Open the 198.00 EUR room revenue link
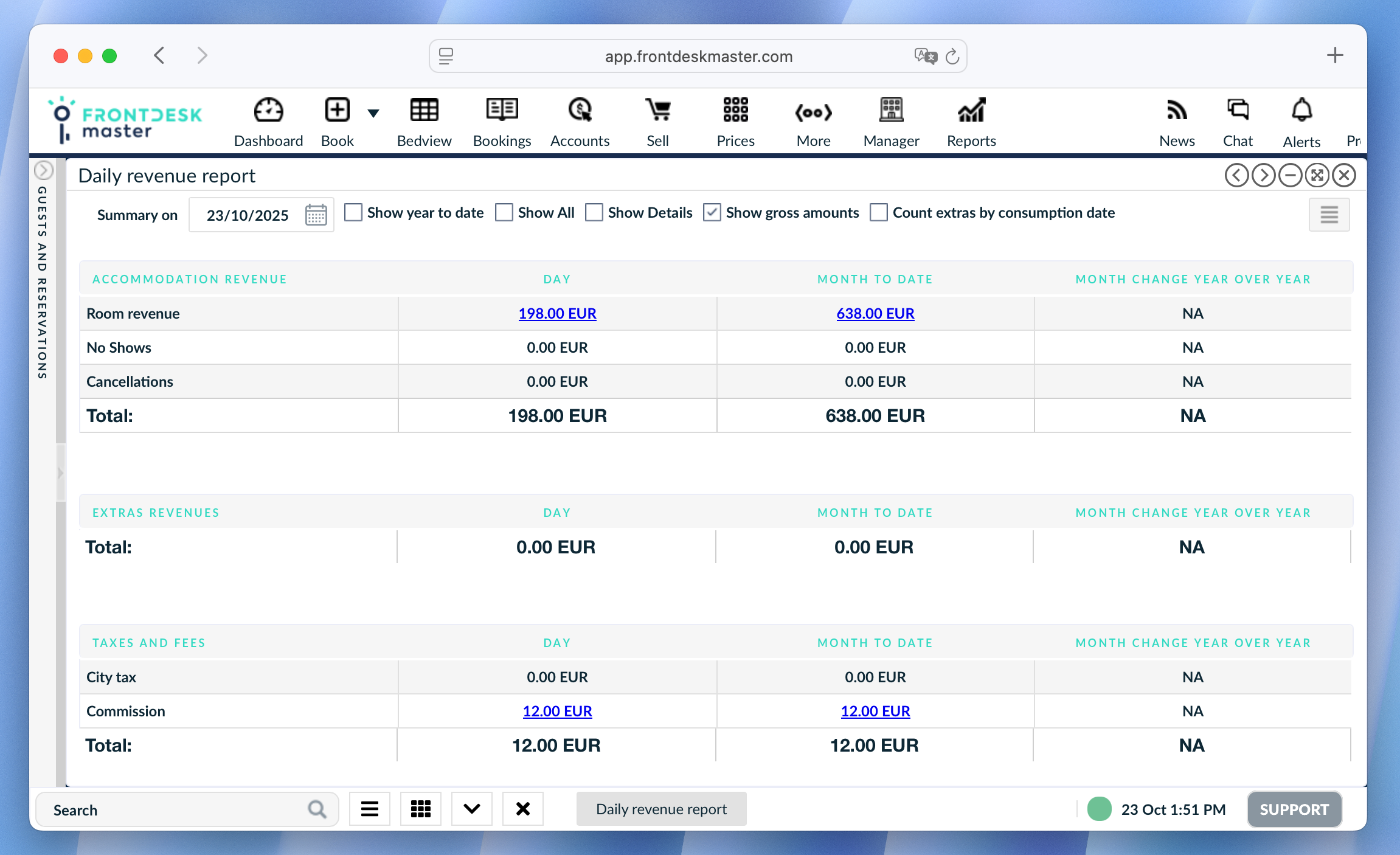Viewport: 1400px width, 855px height. (557, 314)
